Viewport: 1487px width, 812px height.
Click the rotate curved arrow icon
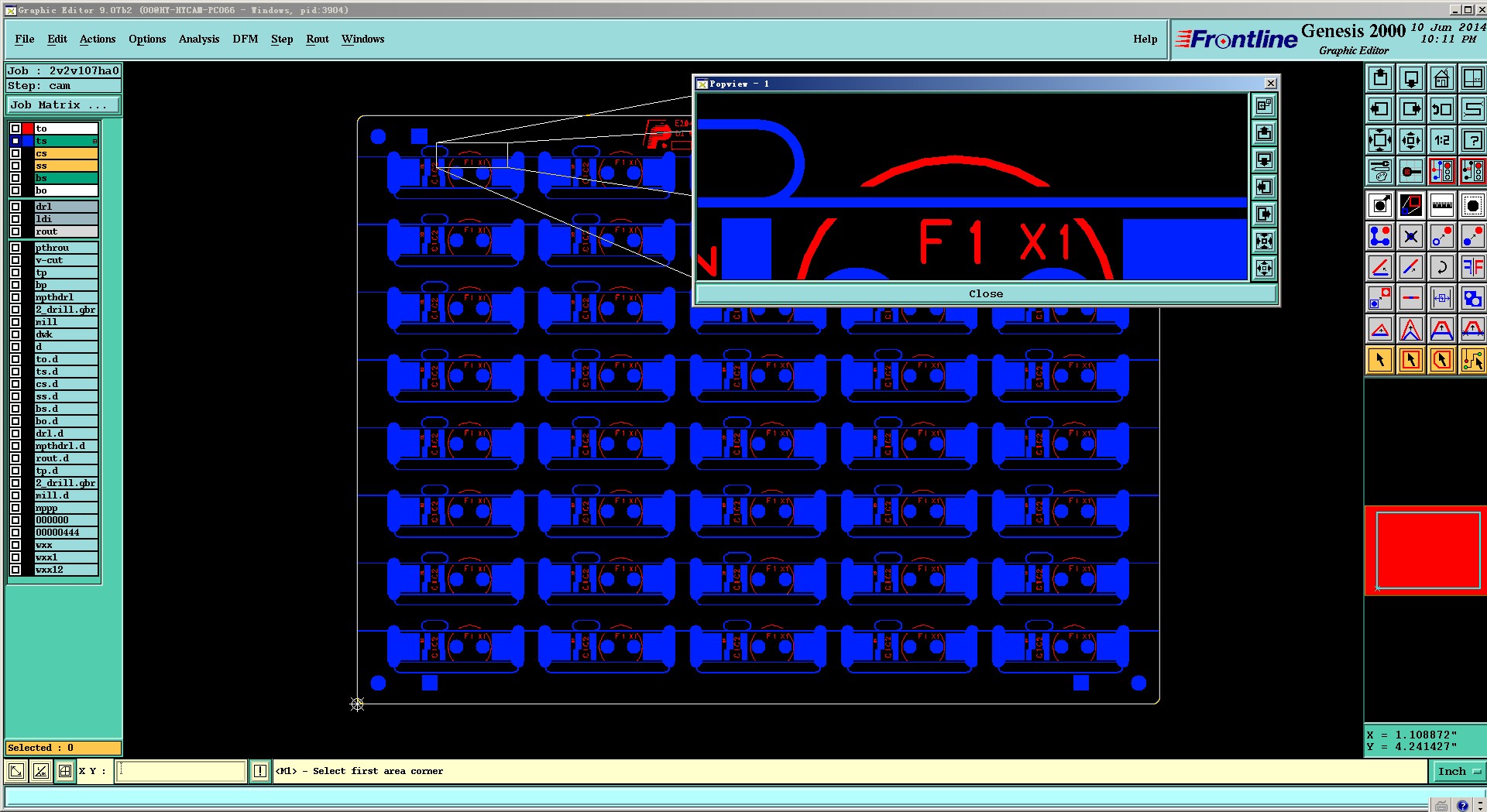1442,268
